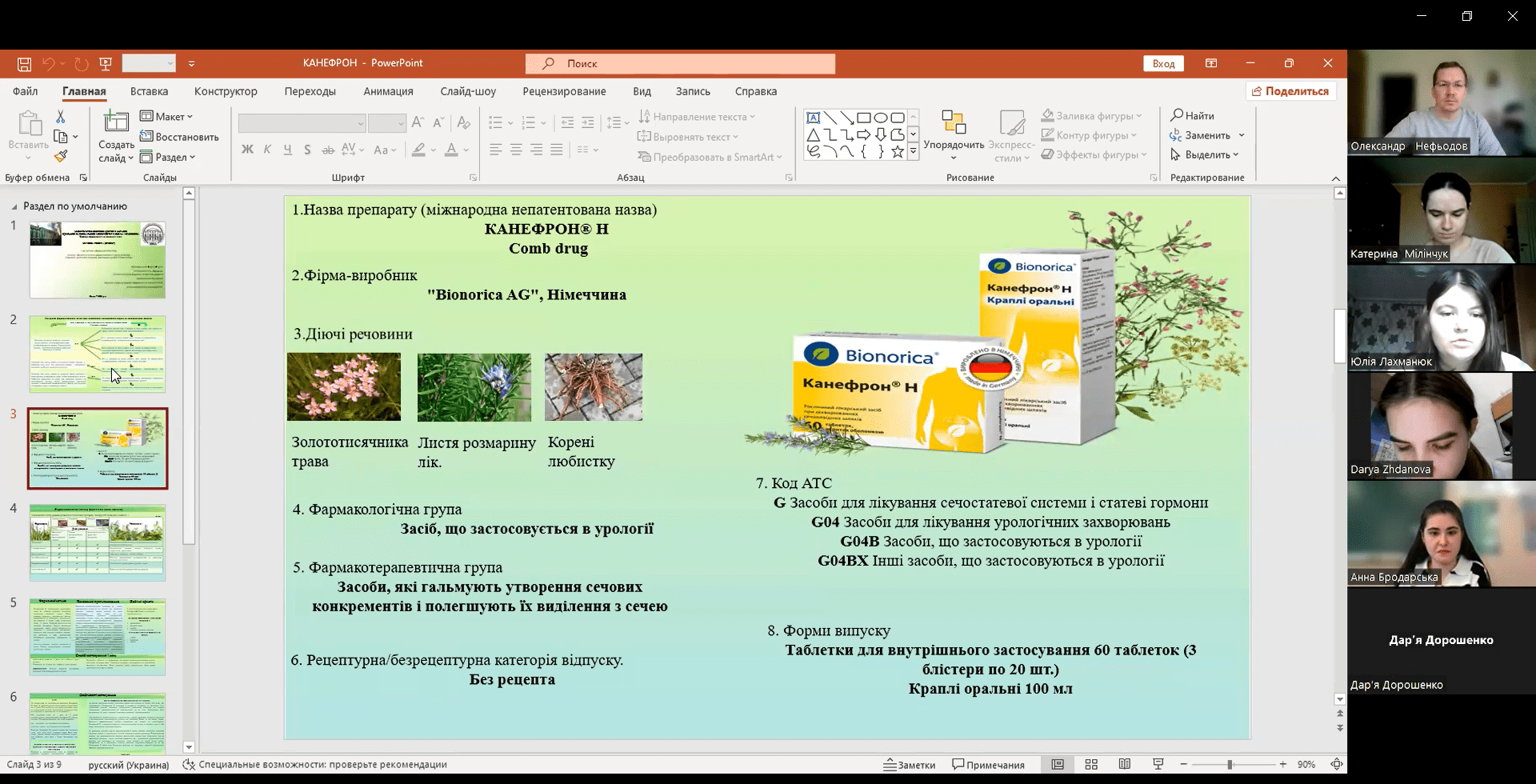Open the font size combo box
This screenshot has width=1536, height=784.
pos(387,122)
